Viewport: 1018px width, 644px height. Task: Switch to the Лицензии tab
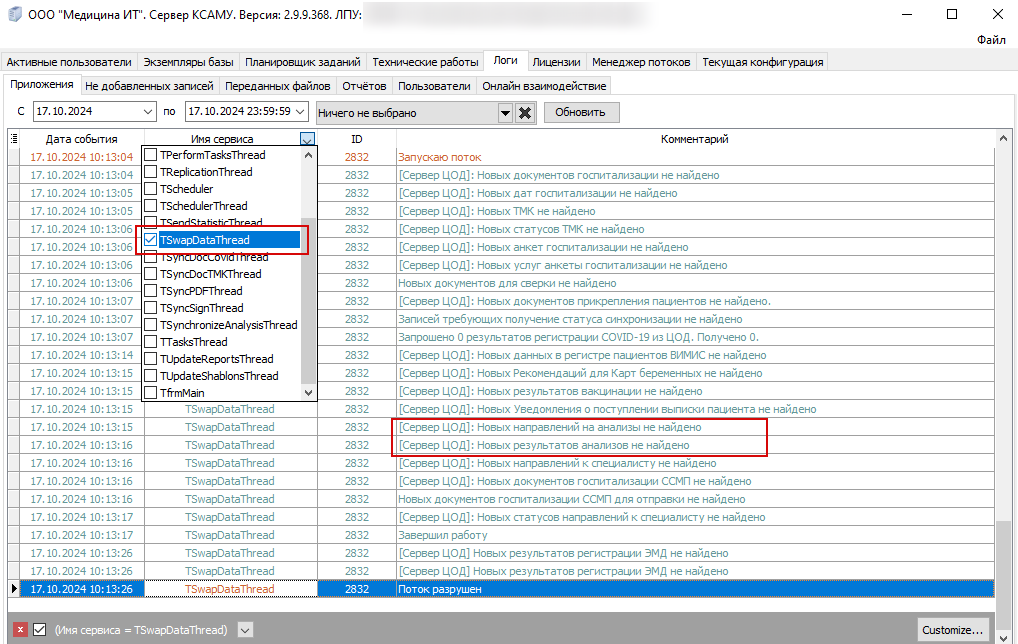(x=556, y=62)
